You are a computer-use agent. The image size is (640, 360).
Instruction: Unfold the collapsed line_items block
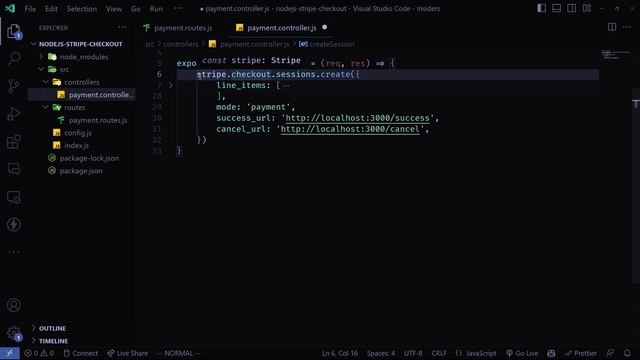(x=171, y=85)
